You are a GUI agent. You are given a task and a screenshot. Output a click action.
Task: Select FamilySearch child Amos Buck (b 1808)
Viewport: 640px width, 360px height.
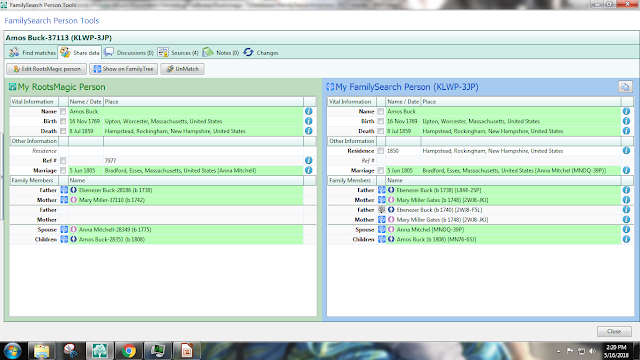(436, 239)
